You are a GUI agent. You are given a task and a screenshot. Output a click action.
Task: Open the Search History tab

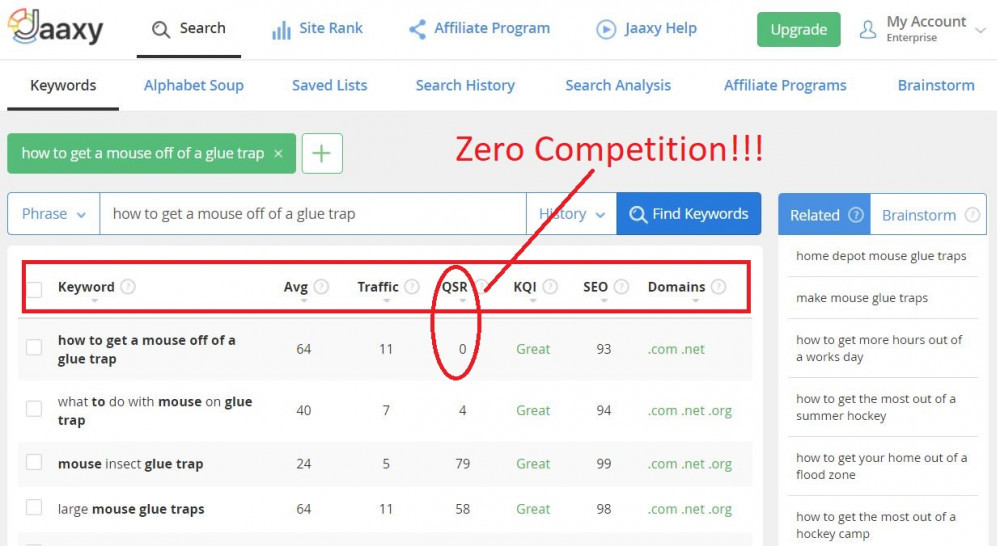465,85
